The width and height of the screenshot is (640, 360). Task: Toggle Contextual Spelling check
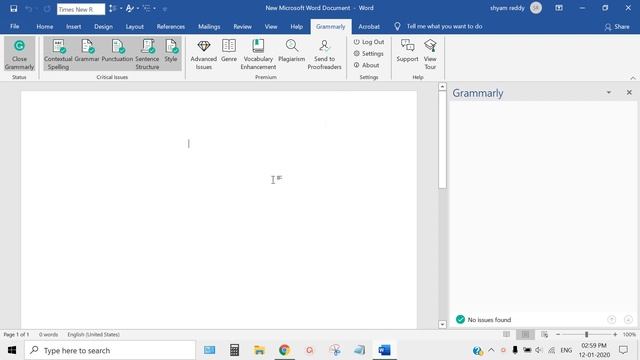[58, 54]
